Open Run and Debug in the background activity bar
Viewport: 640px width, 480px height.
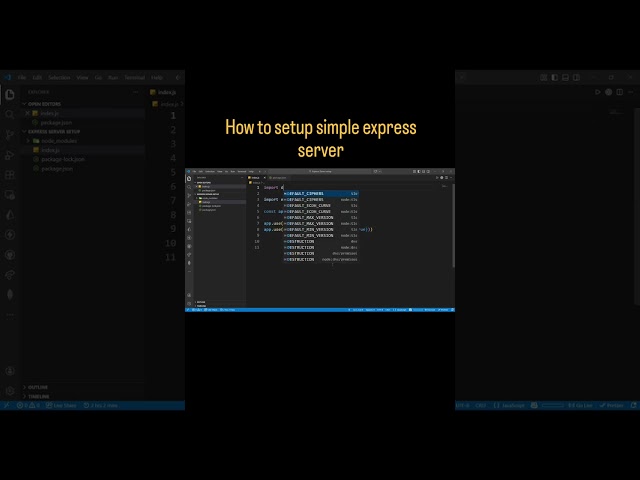[10, 155]
